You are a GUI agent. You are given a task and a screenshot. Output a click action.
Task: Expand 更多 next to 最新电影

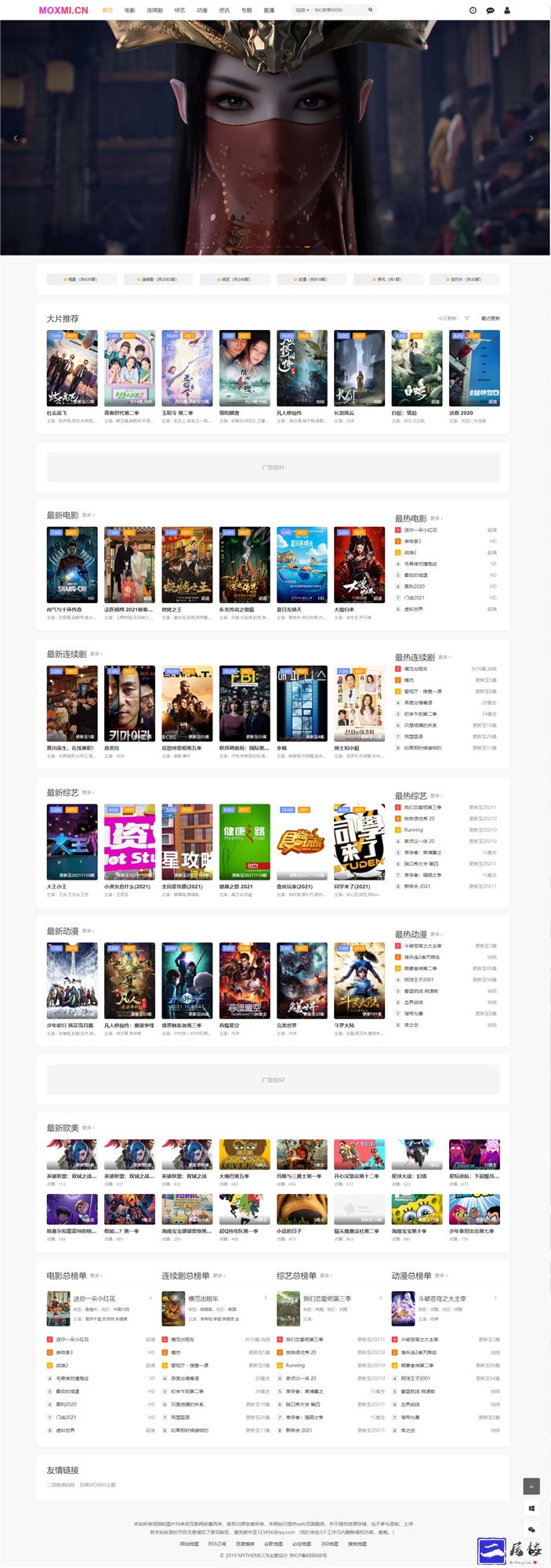point(88,515)
